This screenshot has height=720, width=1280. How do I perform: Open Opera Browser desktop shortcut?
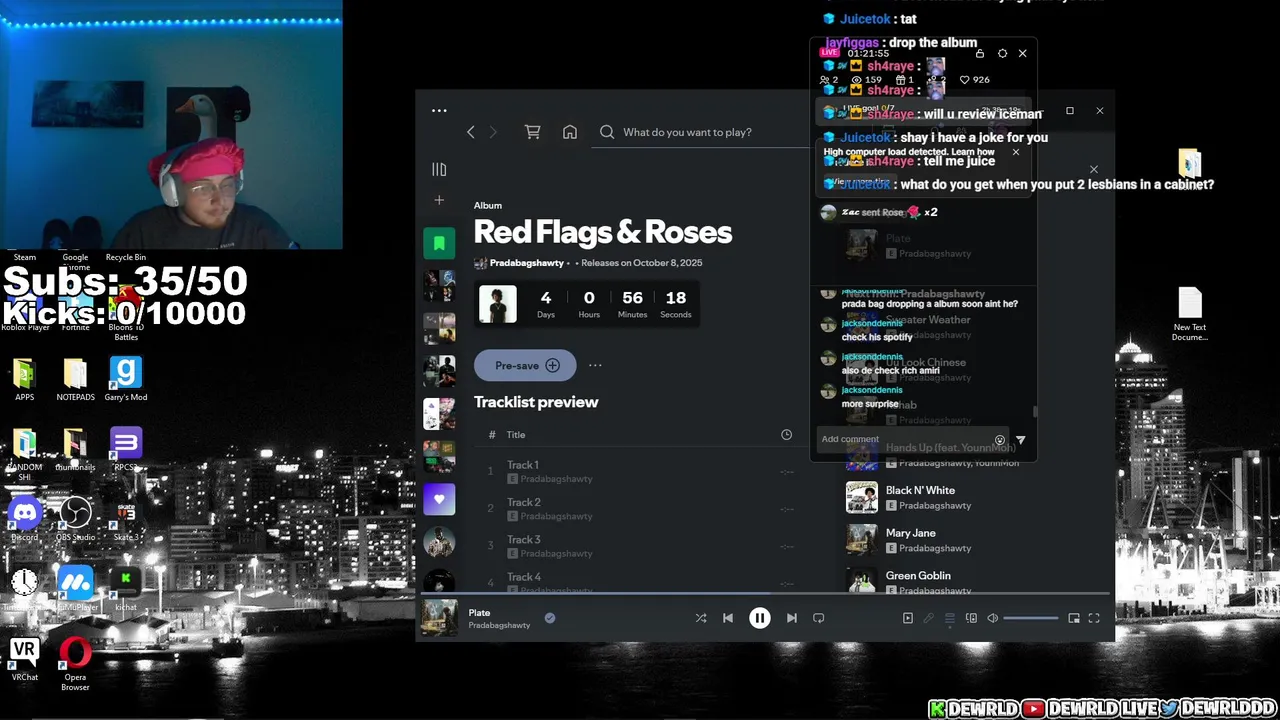(75, 664)
